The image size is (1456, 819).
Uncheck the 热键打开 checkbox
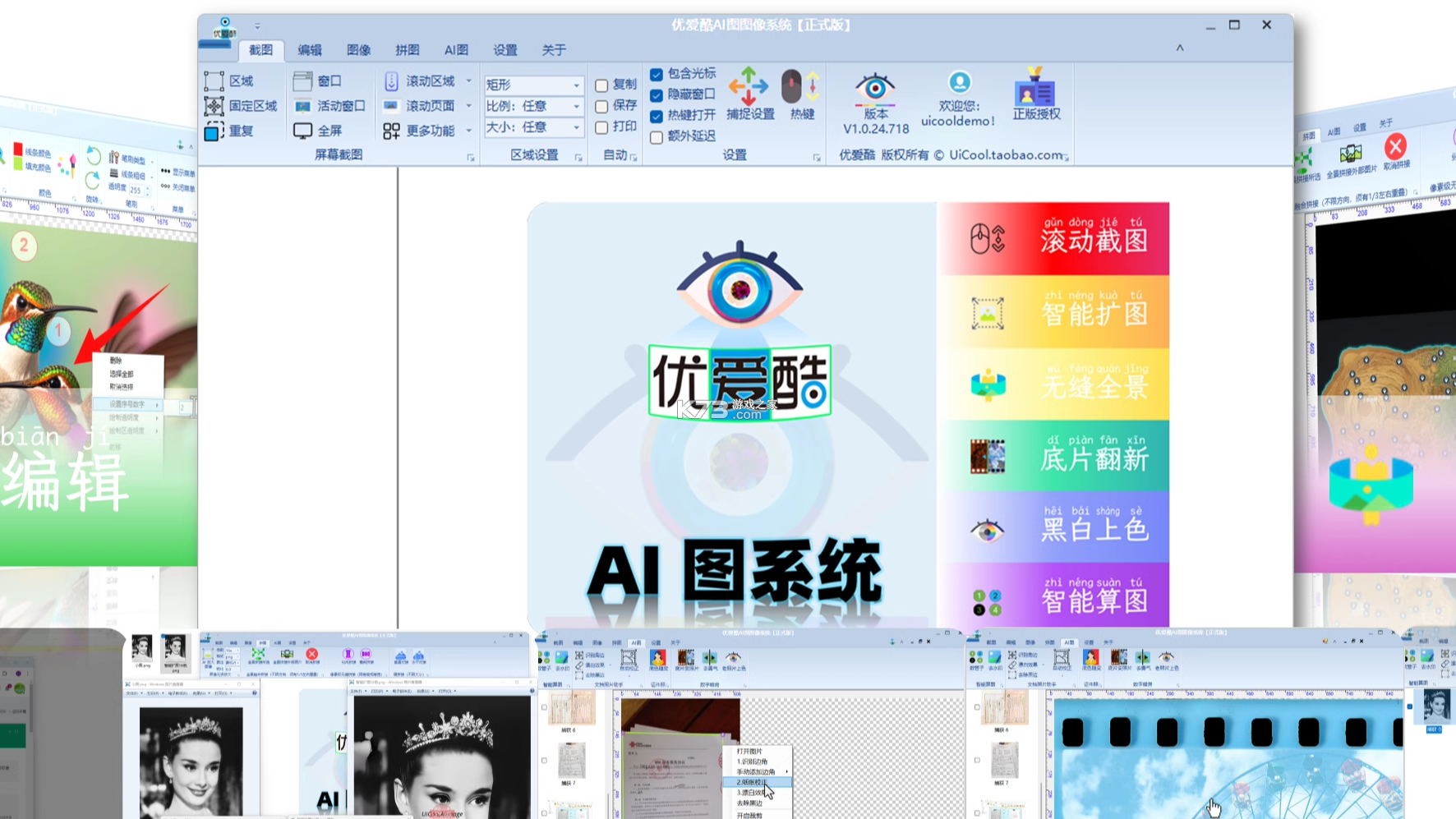[x=657, y=117]
